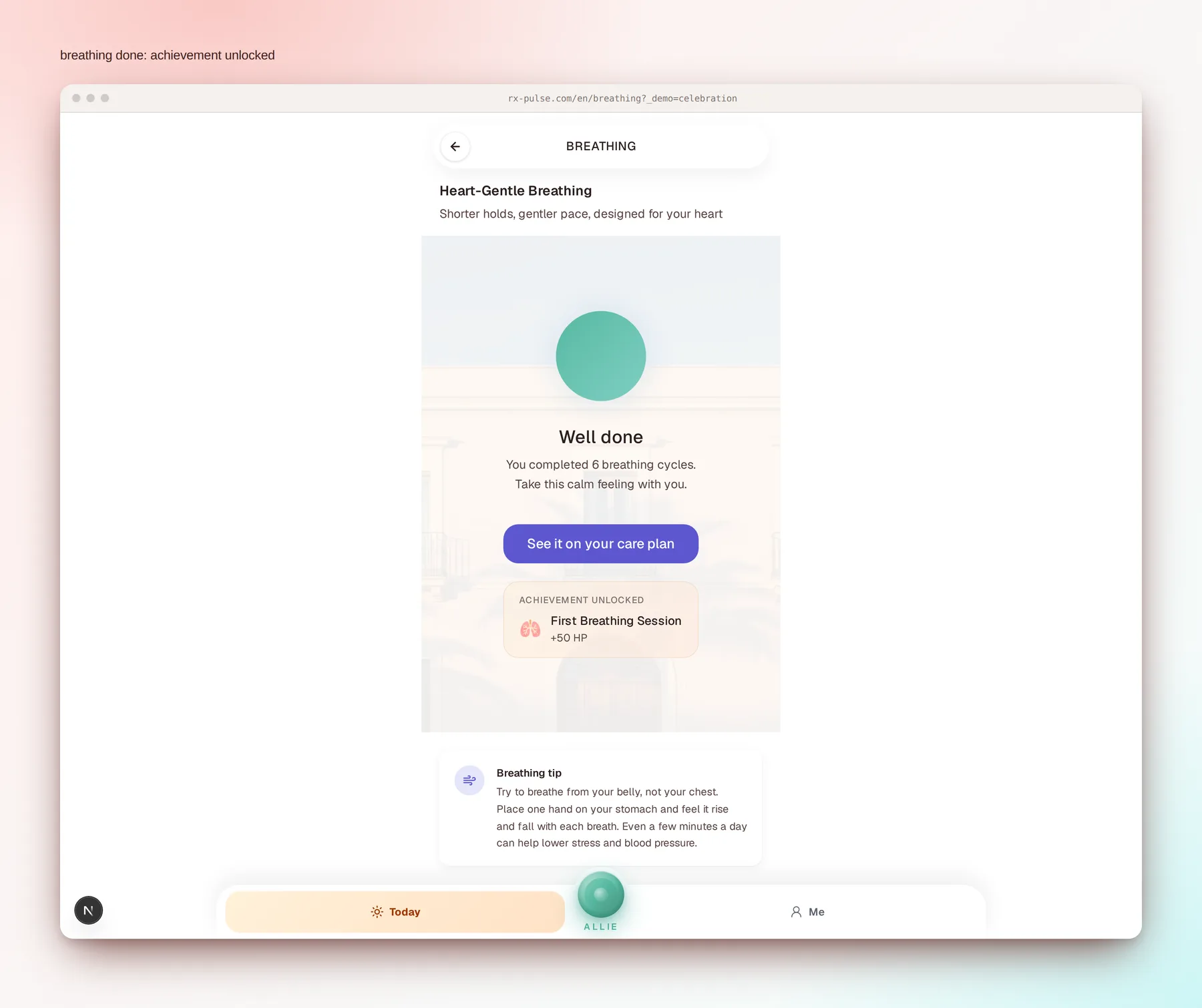Screen dimensions: 1202x1008
Task: Click See it on your care plan
Action: (601, 544)
